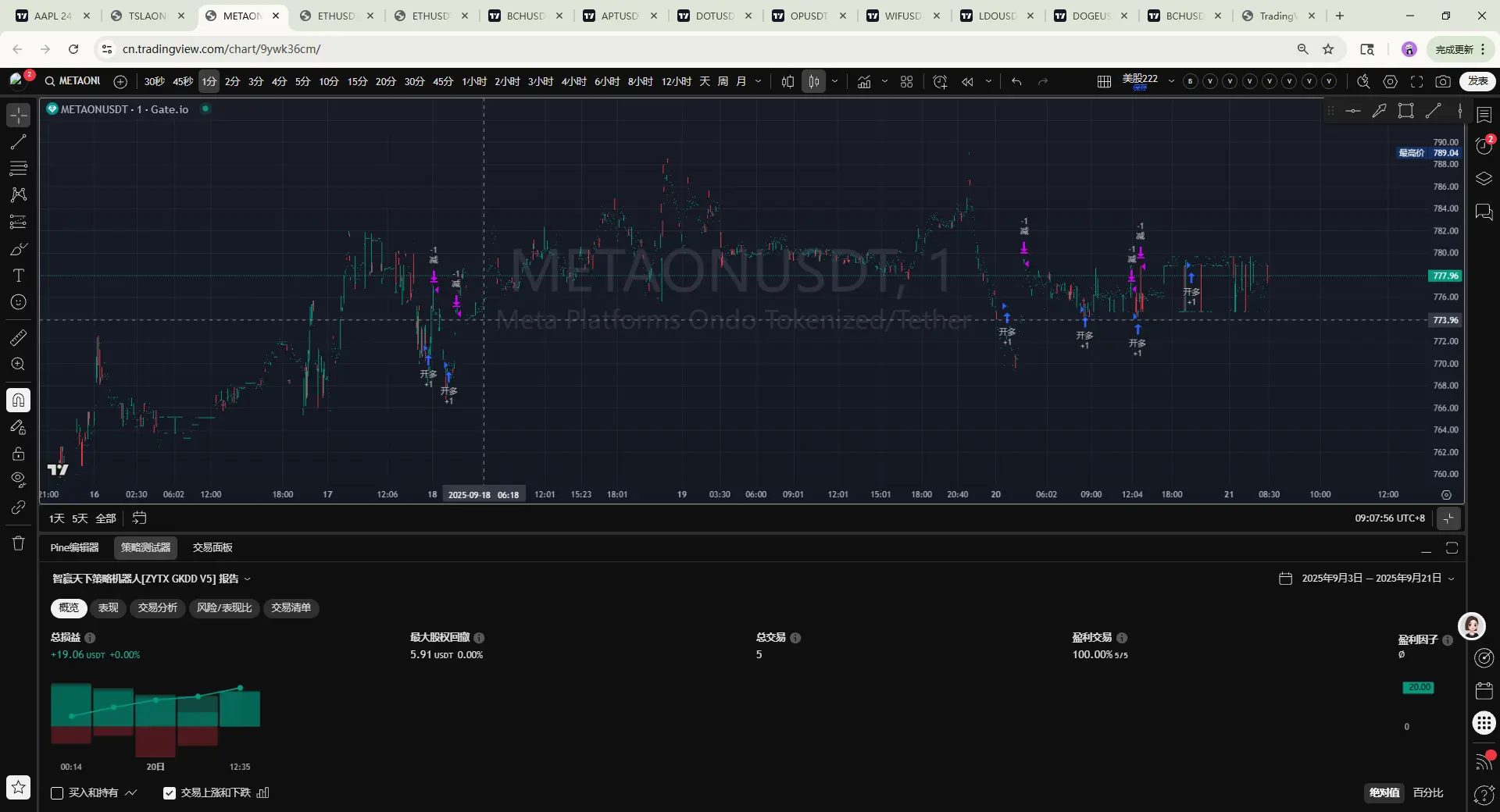The width and height of the screenshot is (1500, 812).
Task: Open the strategy report name dropdown
Action: [x=248, y=579]
